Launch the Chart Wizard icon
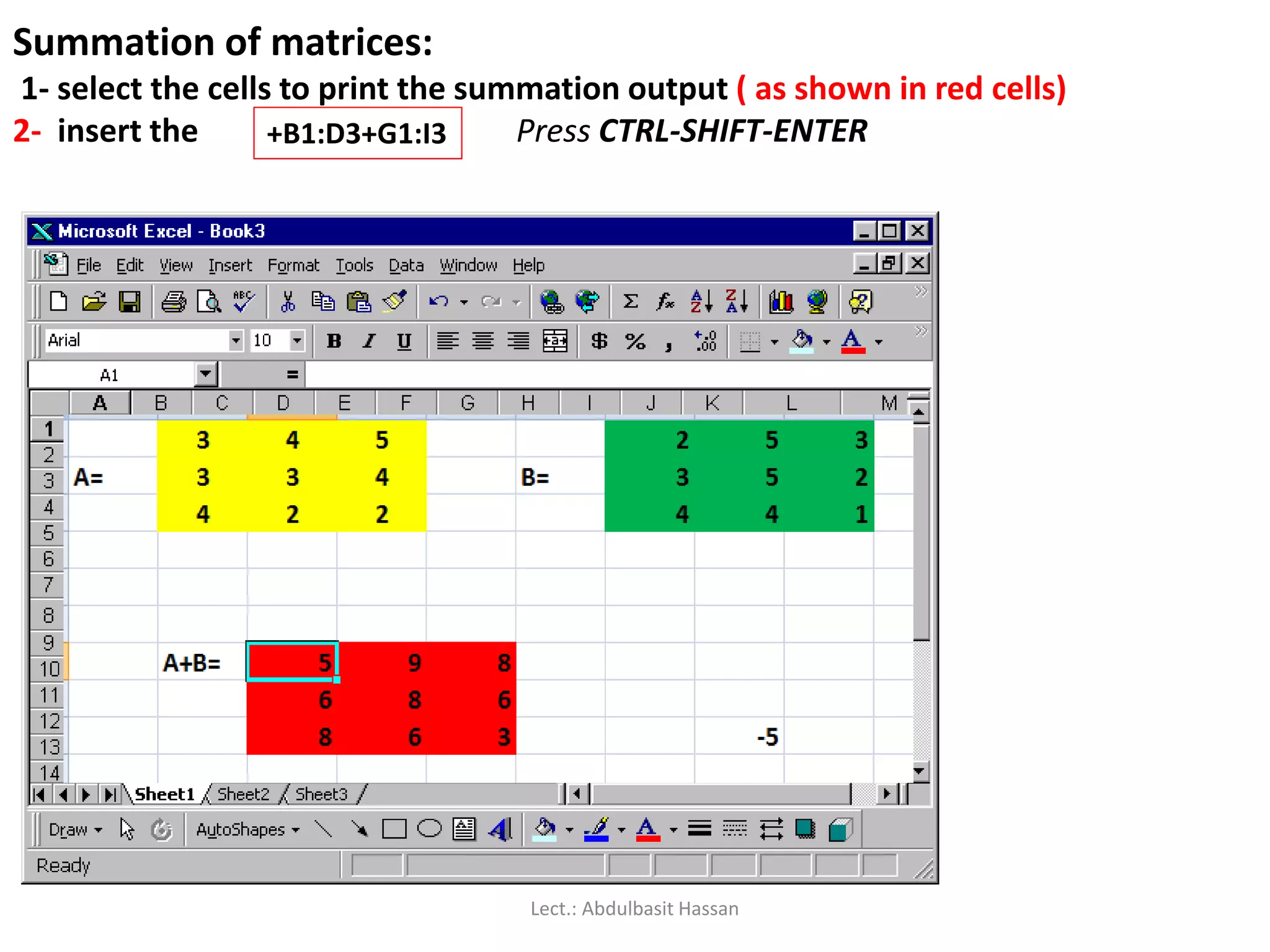Screen dimensions: 1270x952 coord(781,302)
